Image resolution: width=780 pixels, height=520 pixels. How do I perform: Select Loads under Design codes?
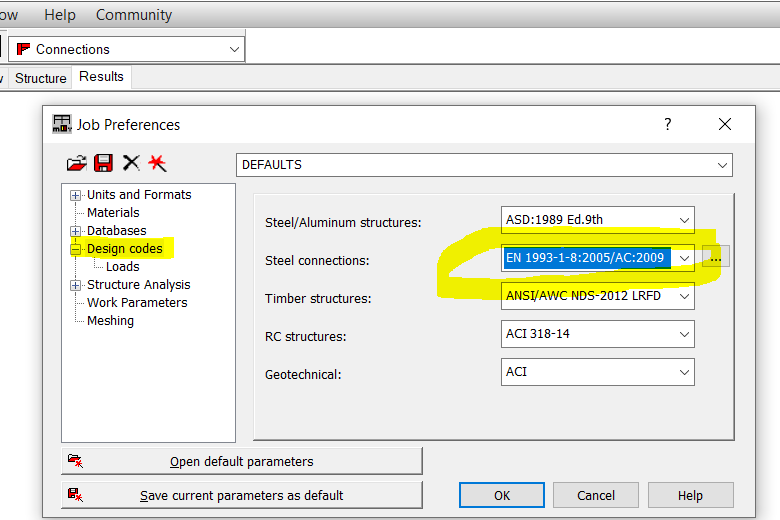point(122,267)
